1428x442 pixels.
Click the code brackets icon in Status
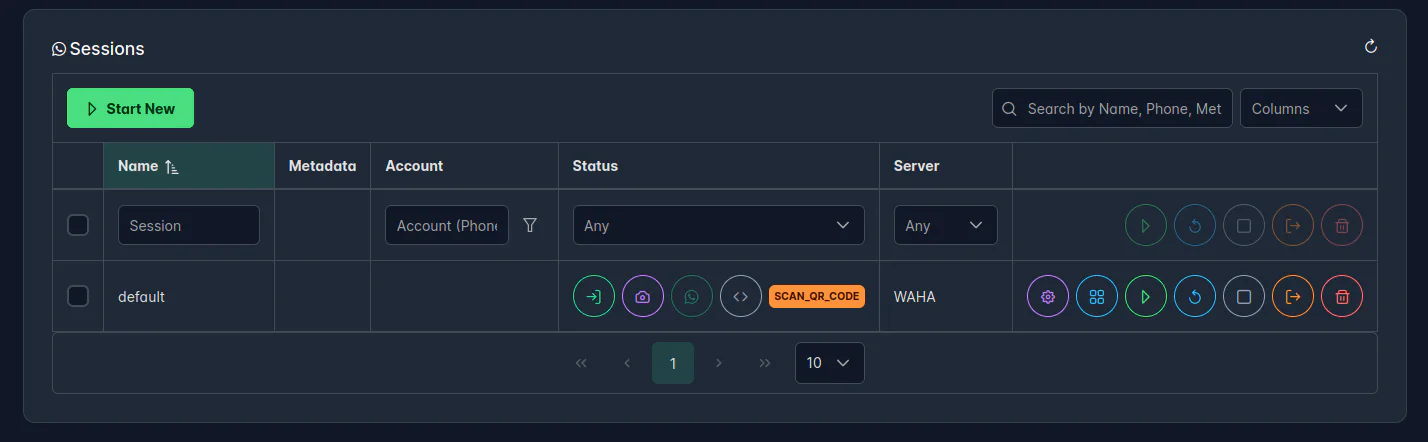pyautogui.click(x=741, y=296)
